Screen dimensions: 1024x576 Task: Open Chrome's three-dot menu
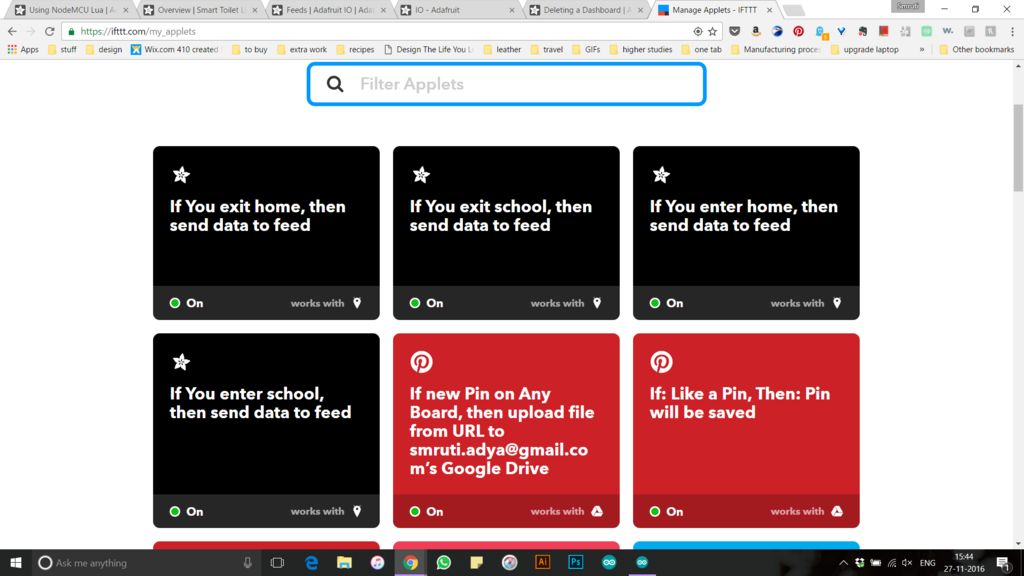[x=1012, y=31]
